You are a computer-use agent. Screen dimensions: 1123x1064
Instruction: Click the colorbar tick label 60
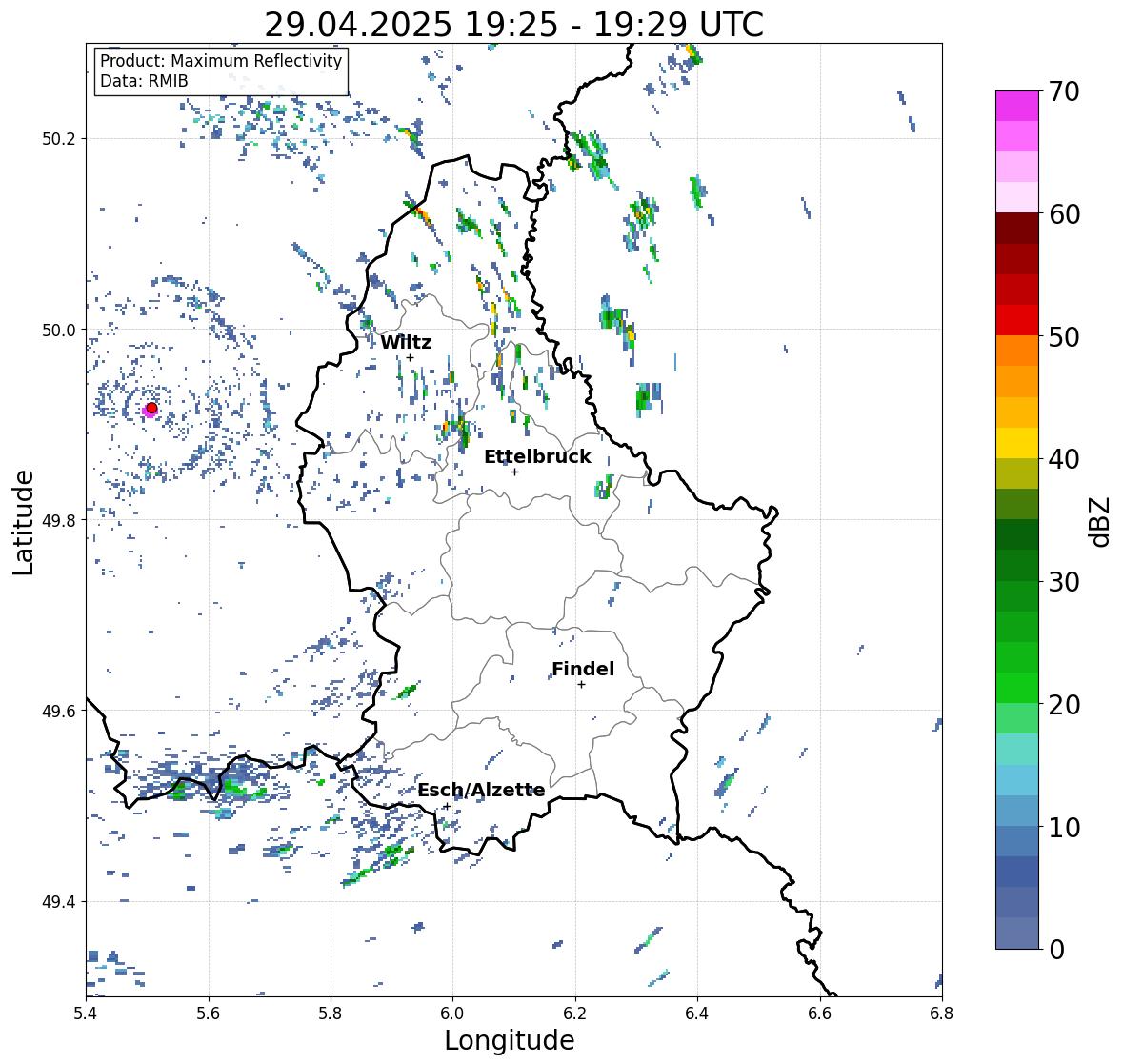(1064, 214)
